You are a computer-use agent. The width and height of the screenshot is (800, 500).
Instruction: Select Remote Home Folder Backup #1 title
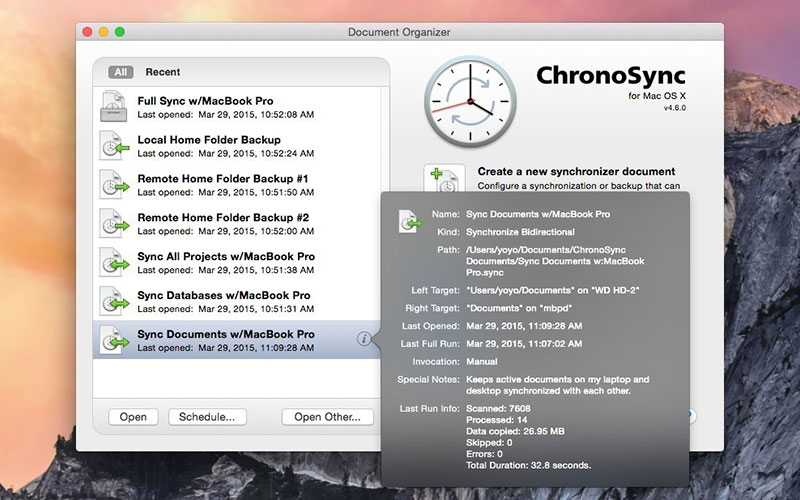pyautogui.click(x=223, y=179)
